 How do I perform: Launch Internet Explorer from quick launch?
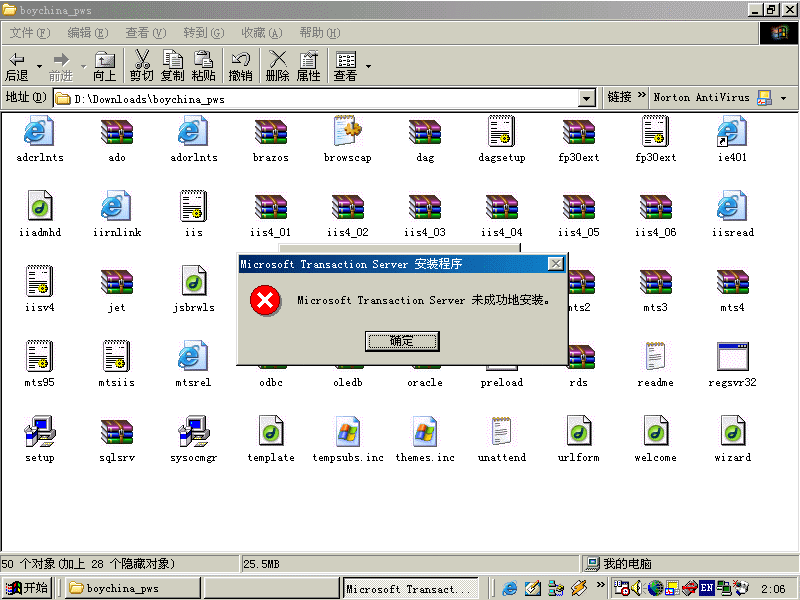coord(509,588)
